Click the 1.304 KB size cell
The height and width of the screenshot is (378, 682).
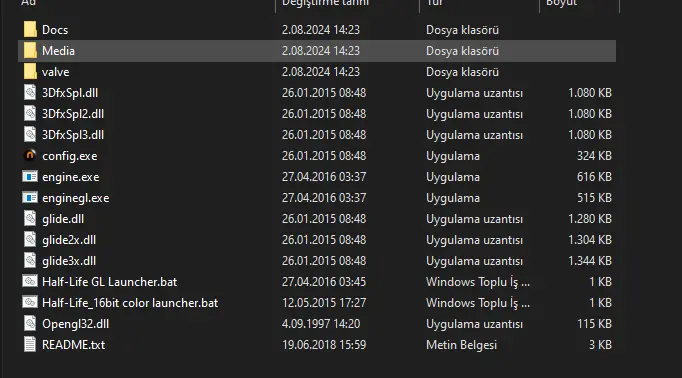click(590, 240)
